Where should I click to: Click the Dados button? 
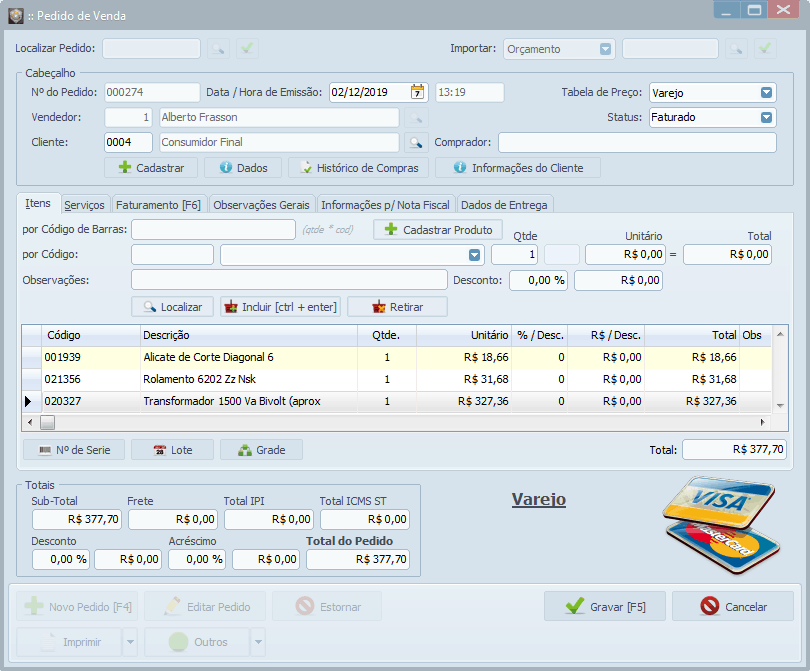coord(243,168)
